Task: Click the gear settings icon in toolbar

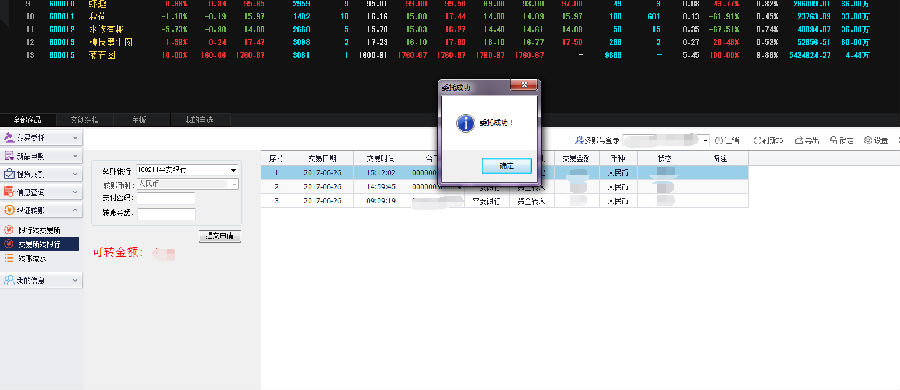Action: (868, 140)
